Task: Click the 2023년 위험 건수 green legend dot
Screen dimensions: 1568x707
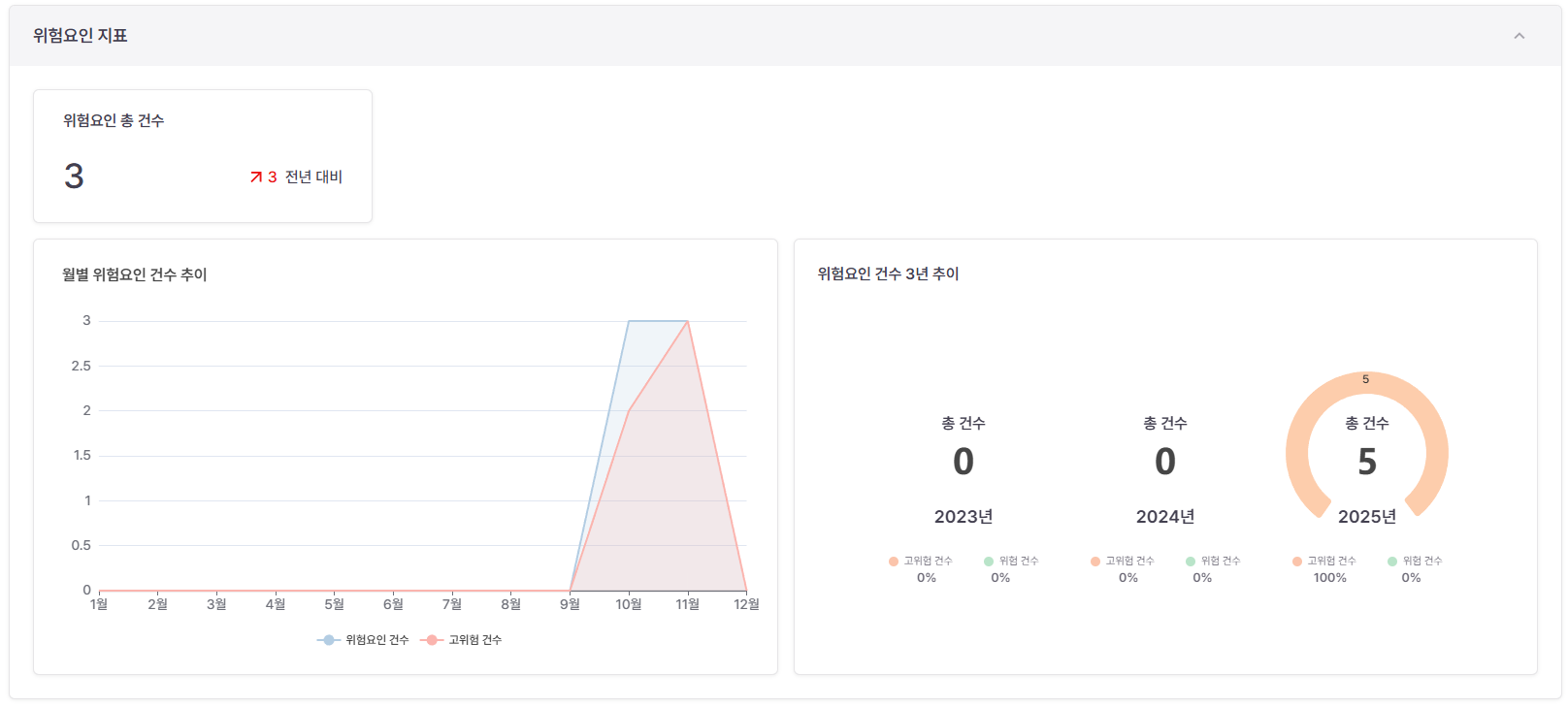Action: click(989, 562)
